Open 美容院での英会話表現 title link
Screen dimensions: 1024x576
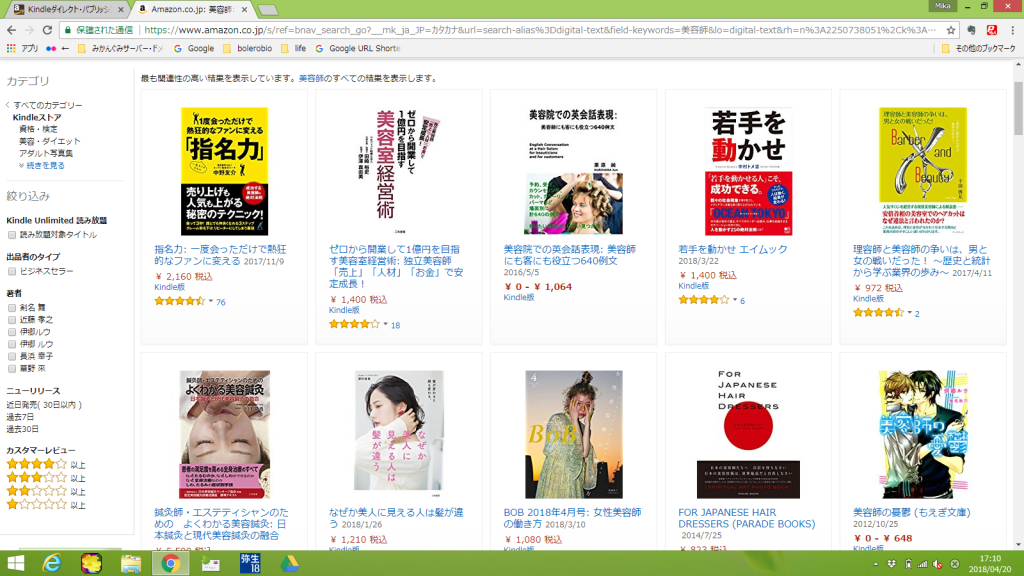[569, 255]
